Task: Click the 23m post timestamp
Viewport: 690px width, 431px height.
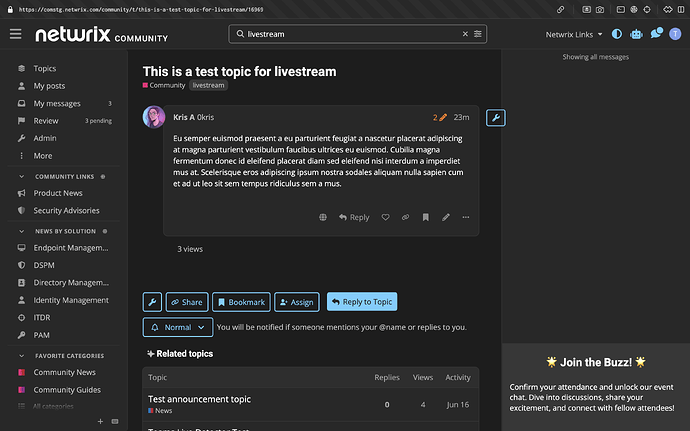Action: pos(461,117)
